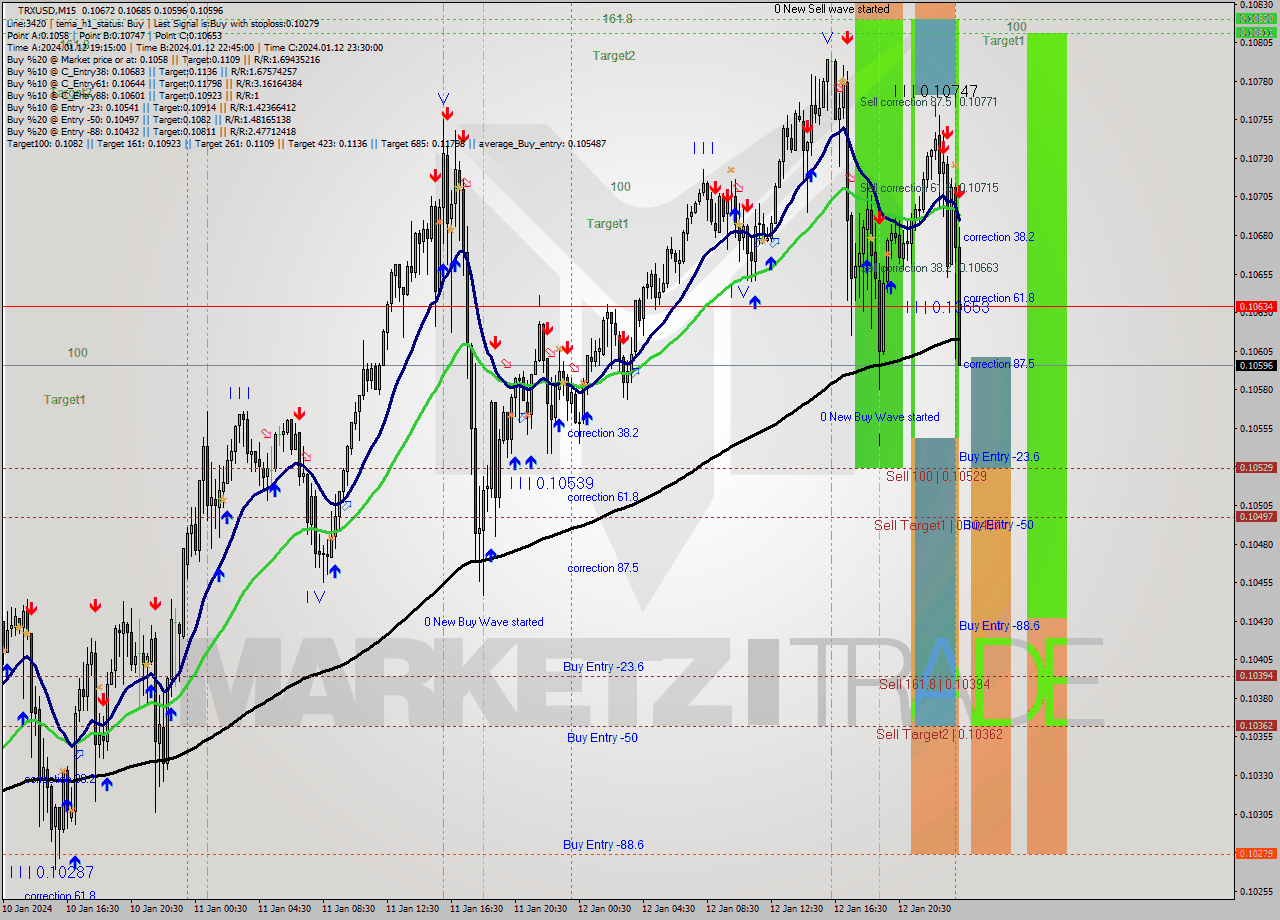
Task: Click the '12 Jan 08:30' time label
Action: (x=733, y=909)
